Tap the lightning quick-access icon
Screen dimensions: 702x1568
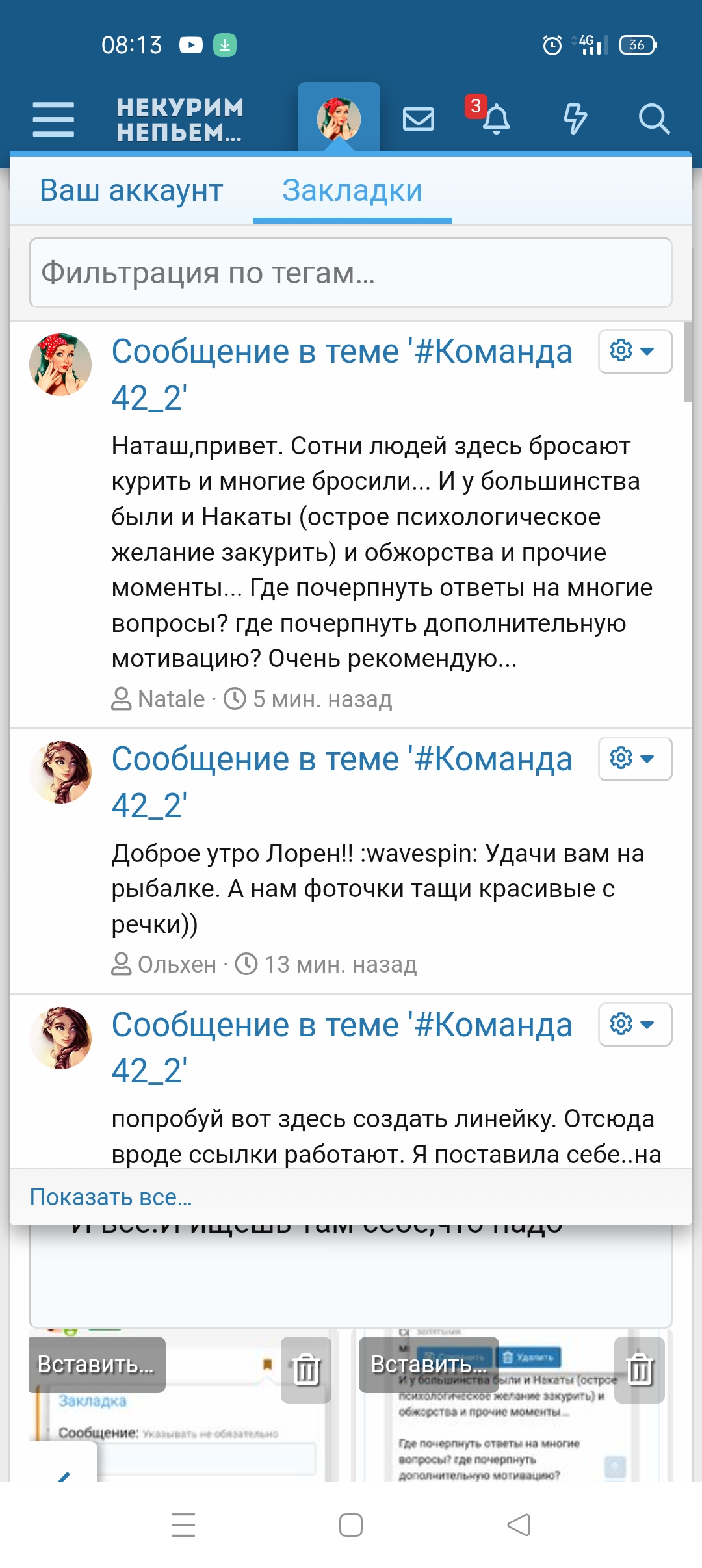coord(575,119)
